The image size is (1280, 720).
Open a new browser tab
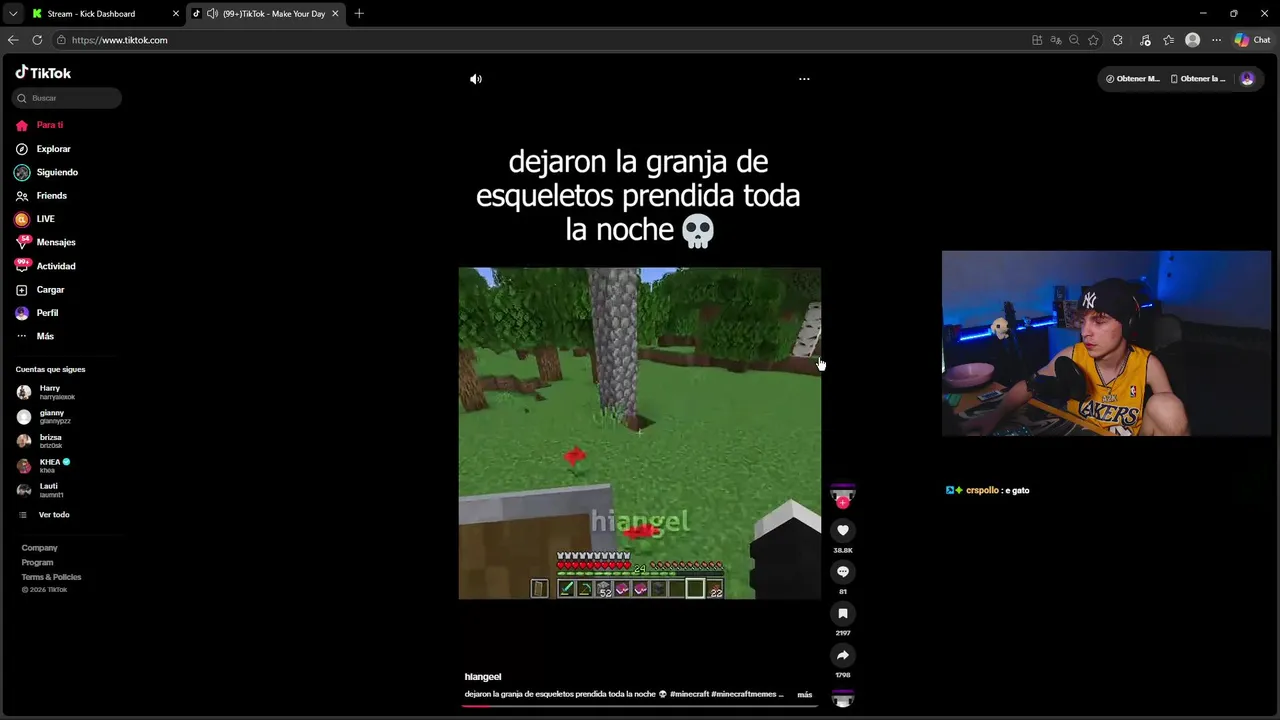[x=359, y=14]
